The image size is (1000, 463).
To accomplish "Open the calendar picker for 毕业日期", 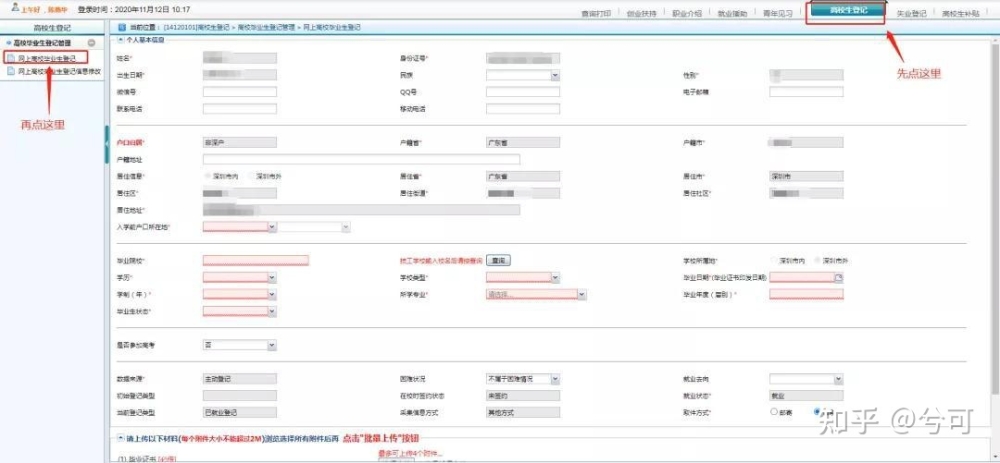I will [839, 277].
